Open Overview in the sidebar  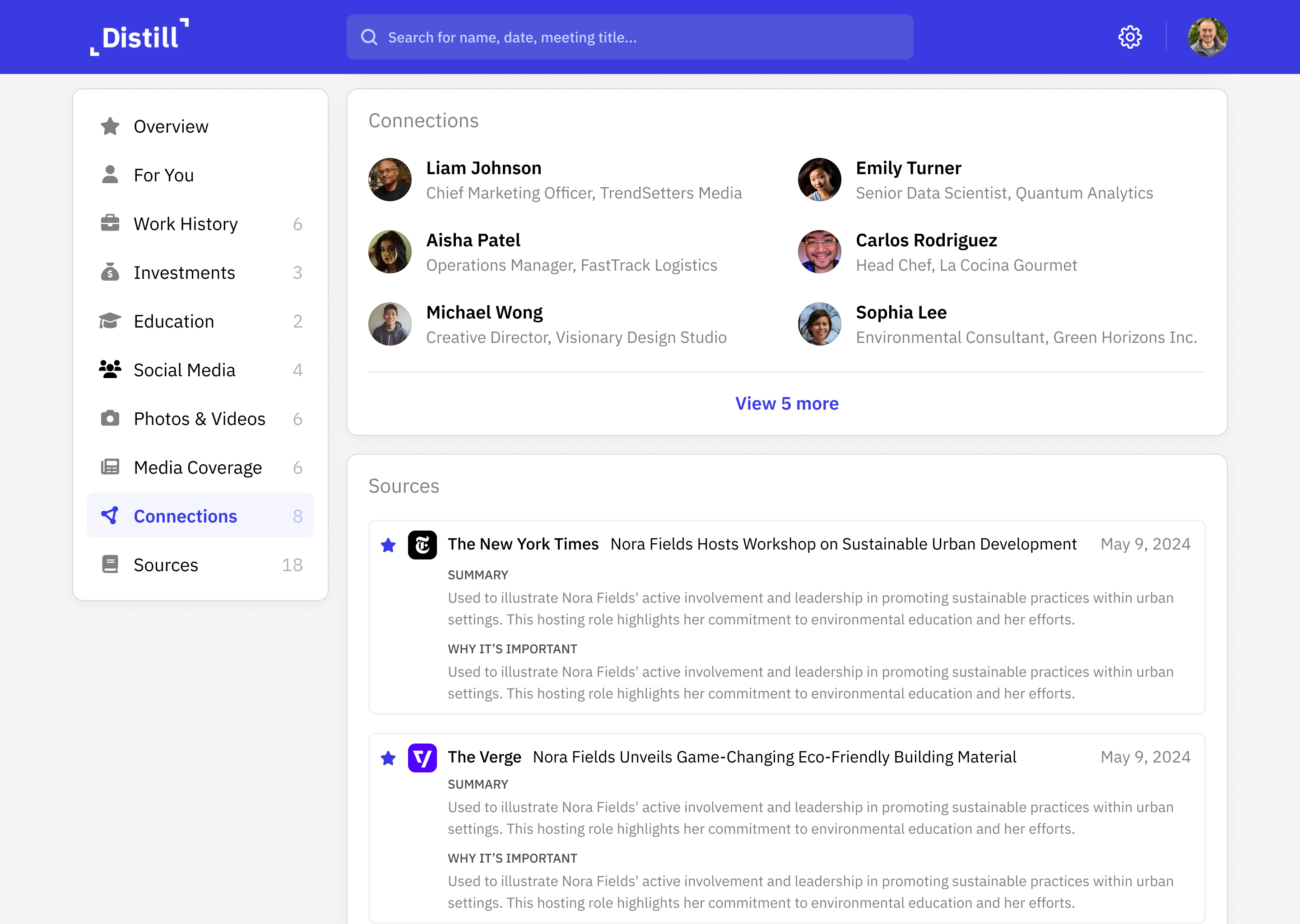pyautogui.click(x=171, y=126)
